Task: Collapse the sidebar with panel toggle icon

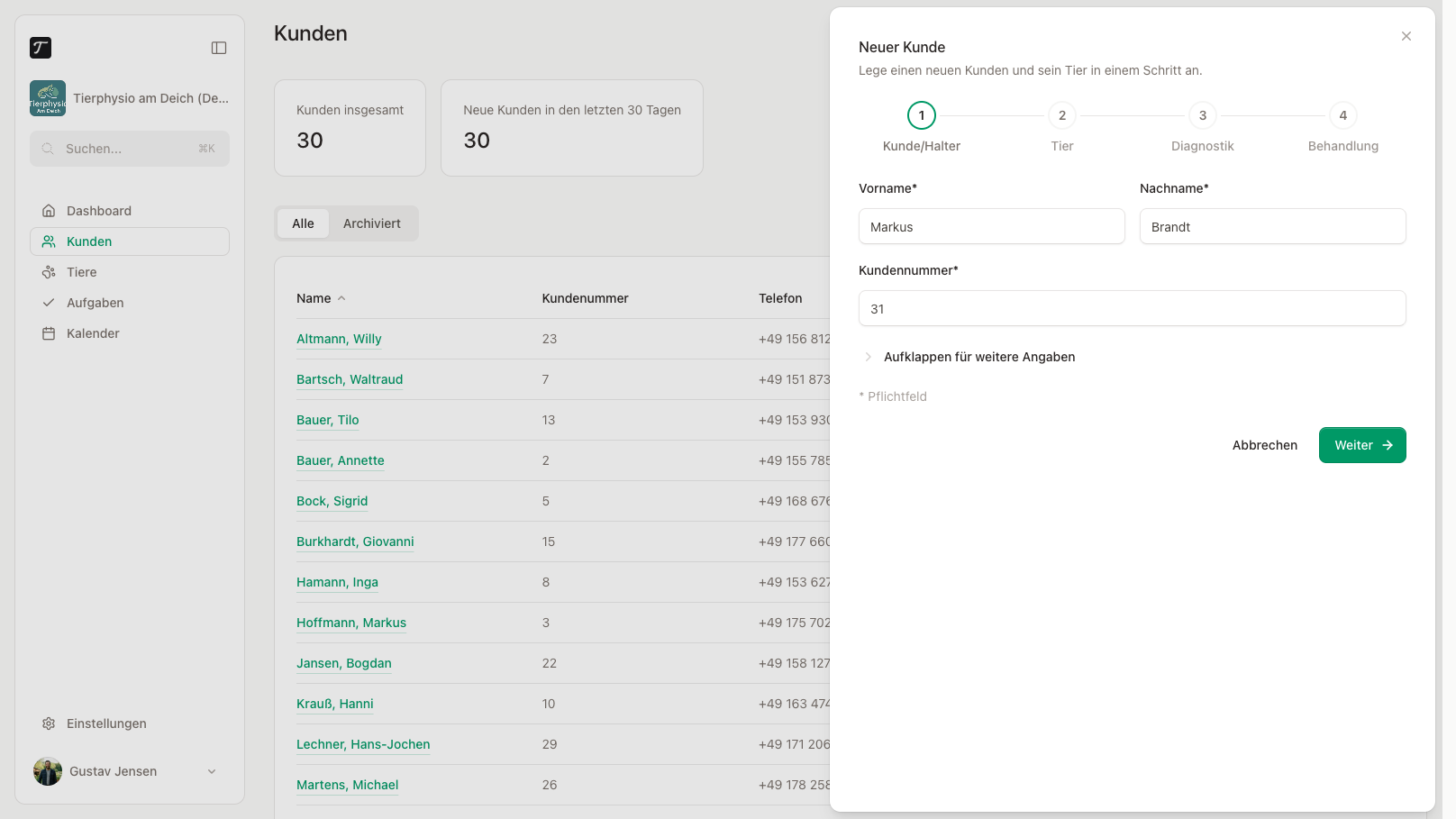Action: point(219,48)
